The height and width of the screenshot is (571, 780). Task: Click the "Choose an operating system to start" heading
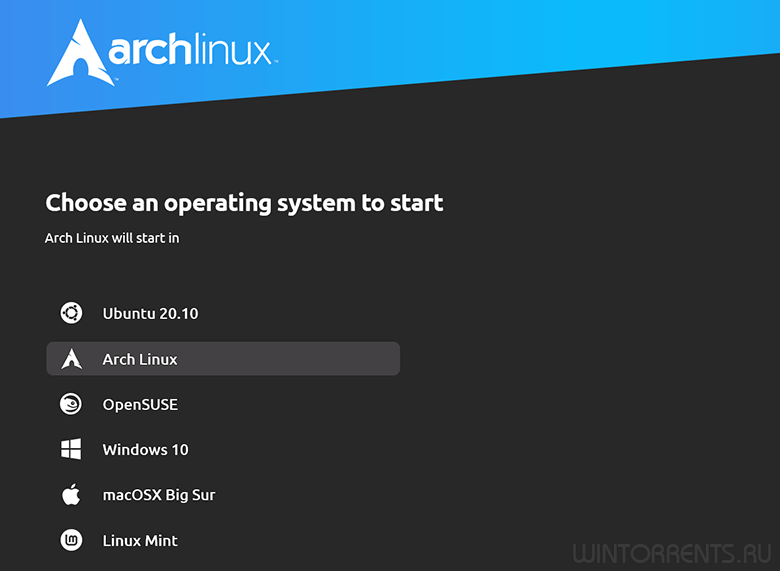pyautogui.click(x=244, y=203)
